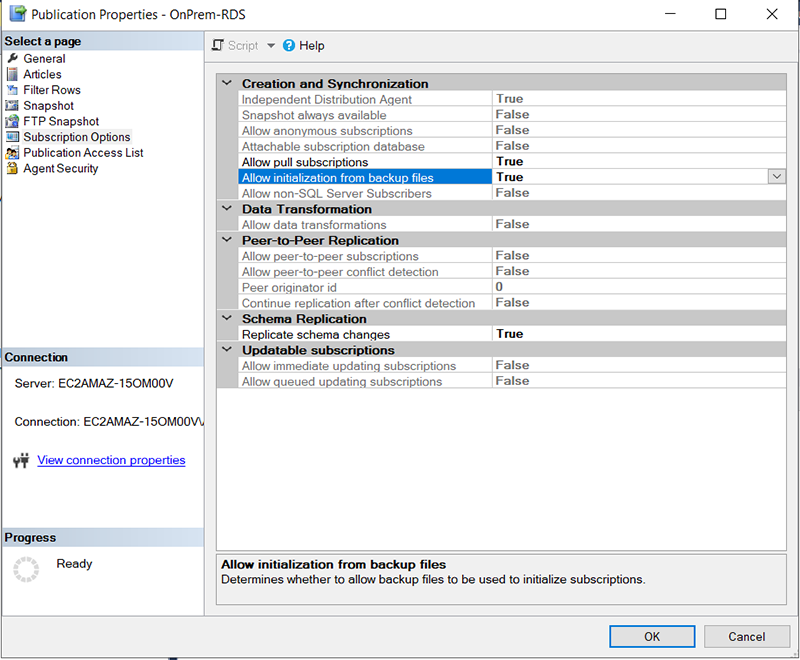The height and width of the screenshot is (660, 800).
Task: Open View connection properties link
Action: (x=111, y=460)
